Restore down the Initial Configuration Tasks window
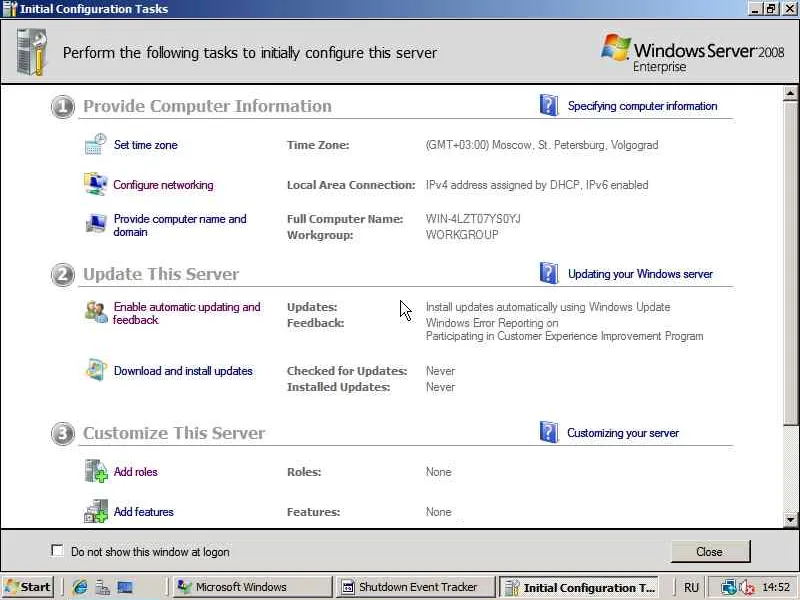The width and height of the screenshot is (800, 600). [771, 9]
